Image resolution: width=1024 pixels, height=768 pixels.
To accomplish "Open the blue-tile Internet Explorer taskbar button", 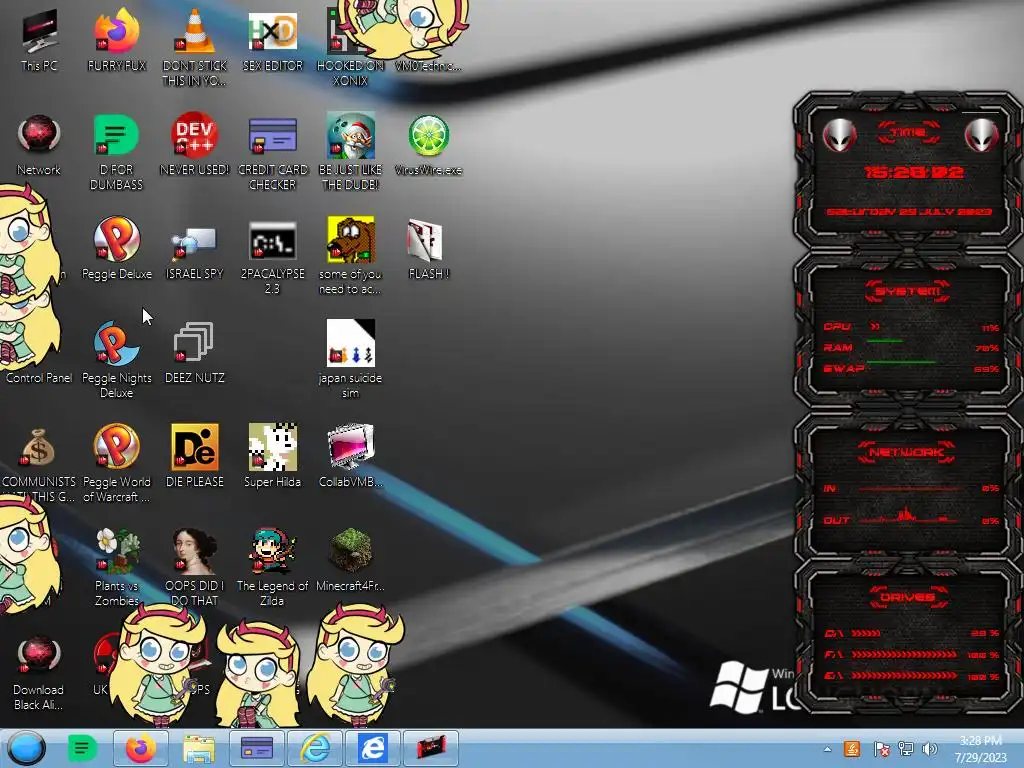I will (x=373, y=748).
